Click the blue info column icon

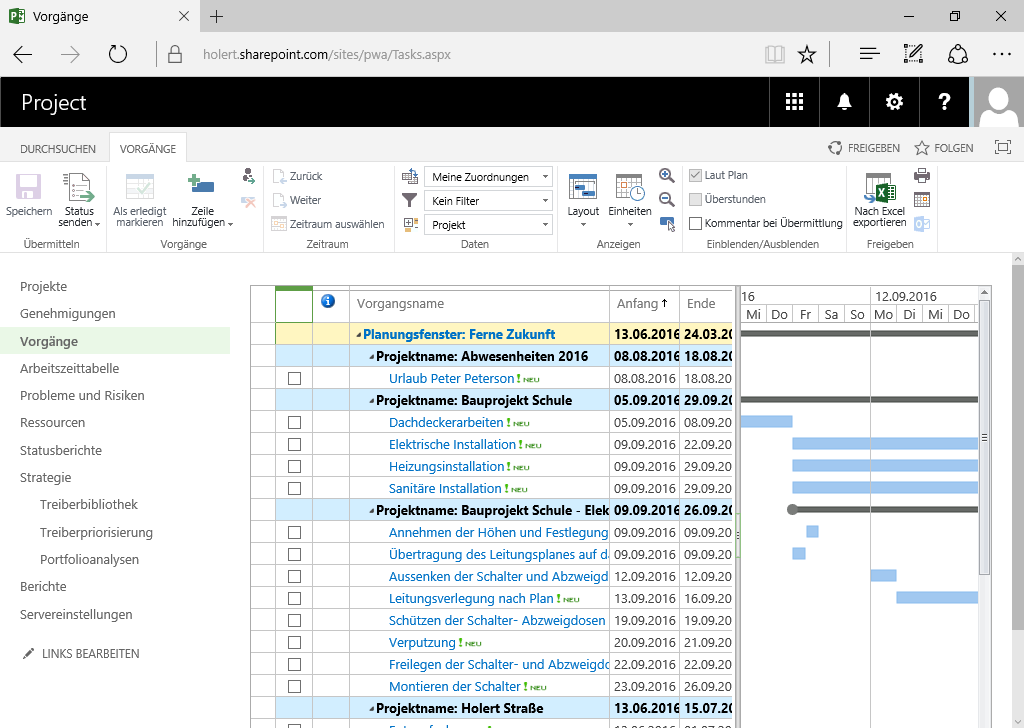point(328,301)
